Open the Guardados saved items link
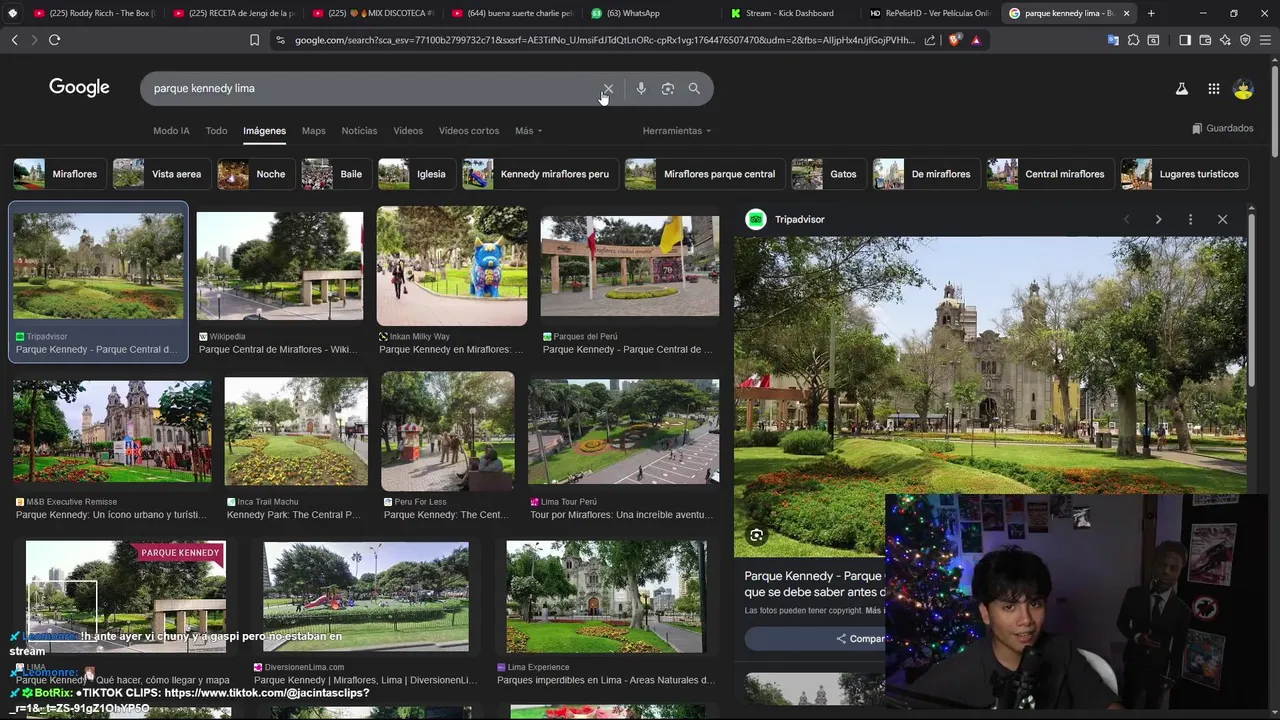Screen dimensions: 1280x720 click(1223, 128)
